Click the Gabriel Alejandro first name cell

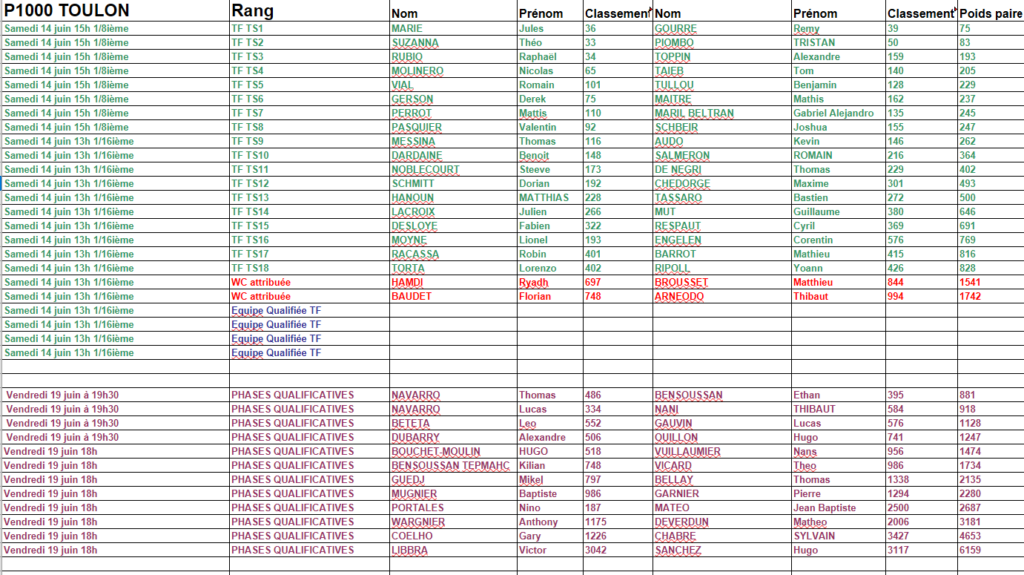coord(839,113)
